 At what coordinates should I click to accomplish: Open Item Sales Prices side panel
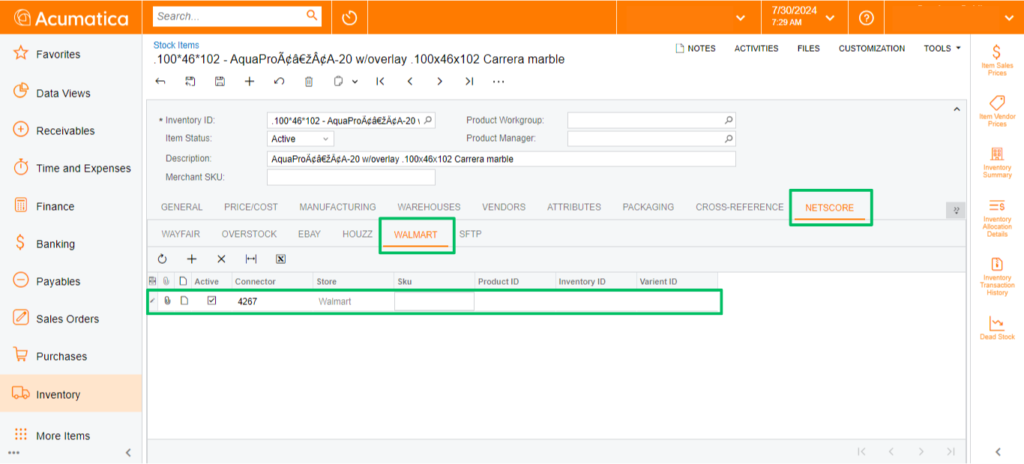click(x=996, y=59)
